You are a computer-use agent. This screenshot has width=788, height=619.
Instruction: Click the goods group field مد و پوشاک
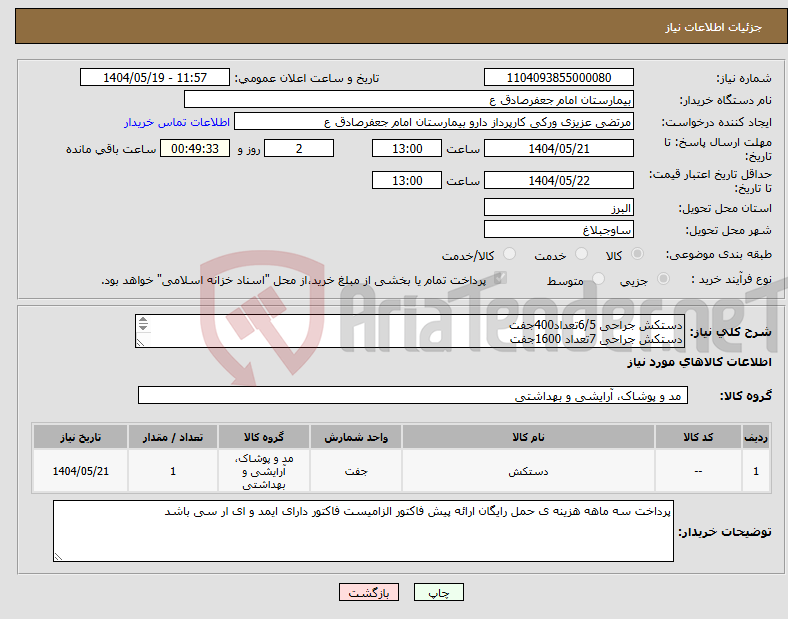[413, 395]
